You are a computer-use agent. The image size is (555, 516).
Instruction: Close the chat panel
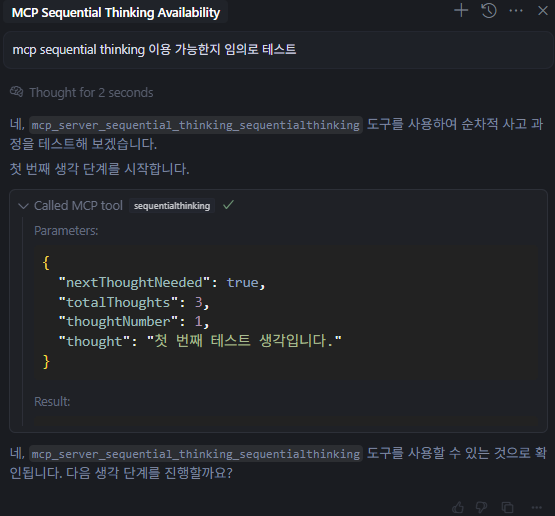543,11
